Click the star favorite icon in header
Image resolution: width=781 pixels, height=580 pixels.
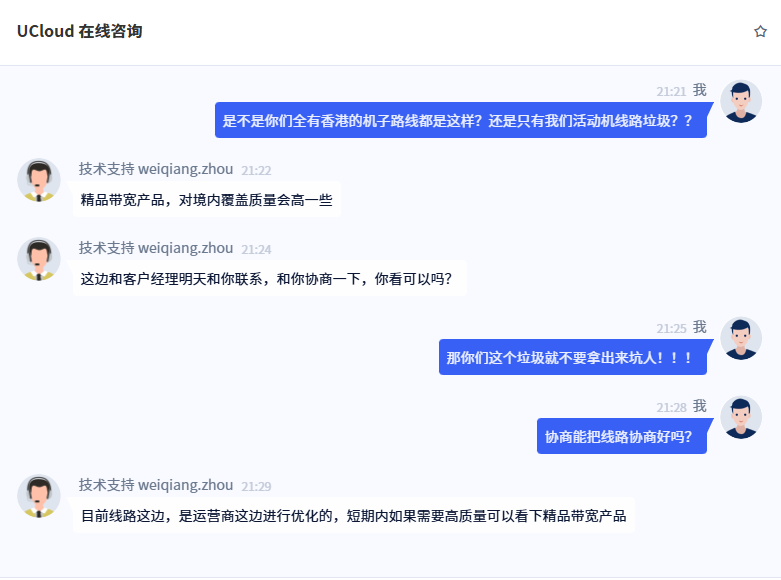(x=760, y=31)
